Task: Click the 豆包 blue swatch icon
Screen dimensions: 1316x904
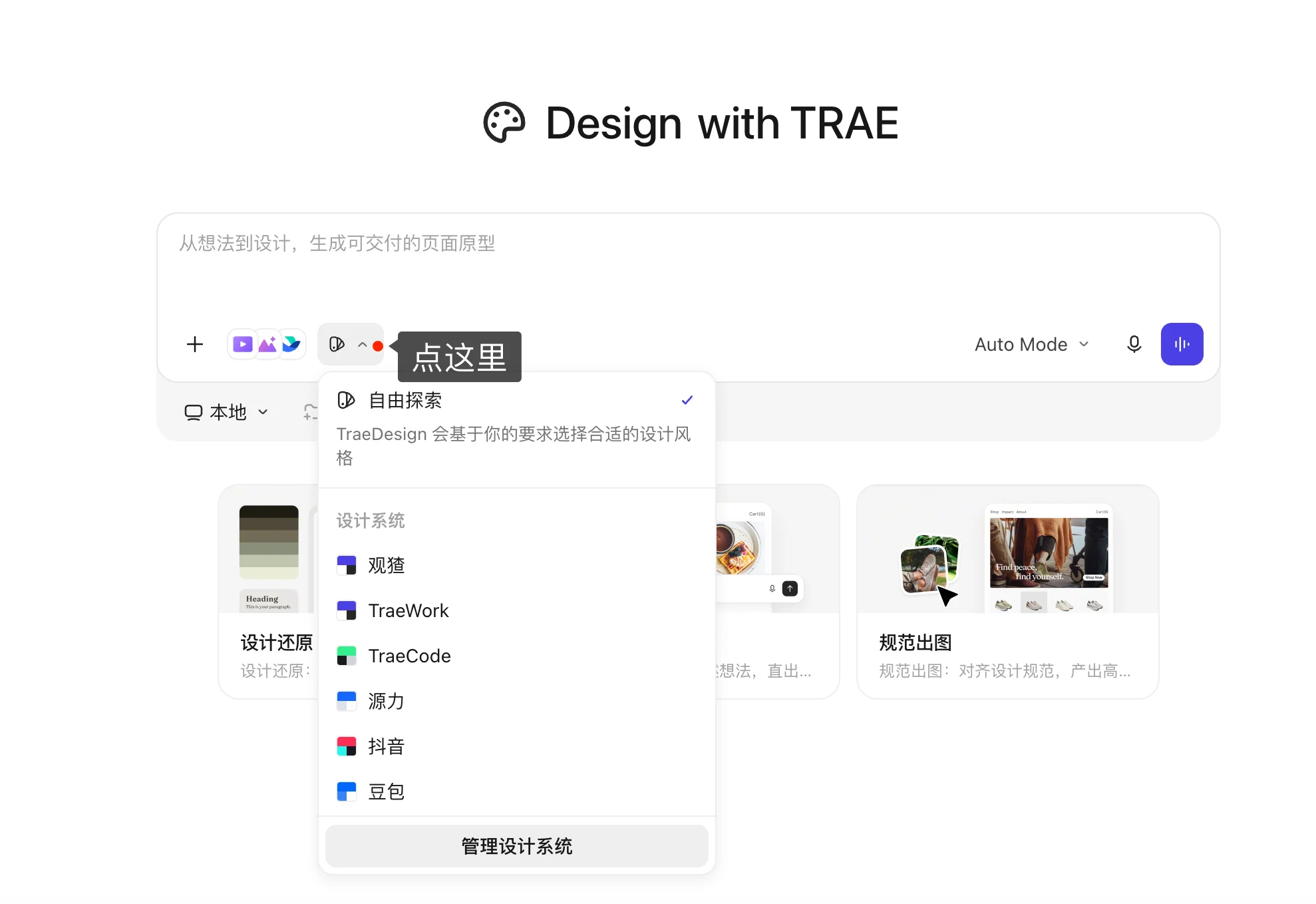Action: (347, 791)
